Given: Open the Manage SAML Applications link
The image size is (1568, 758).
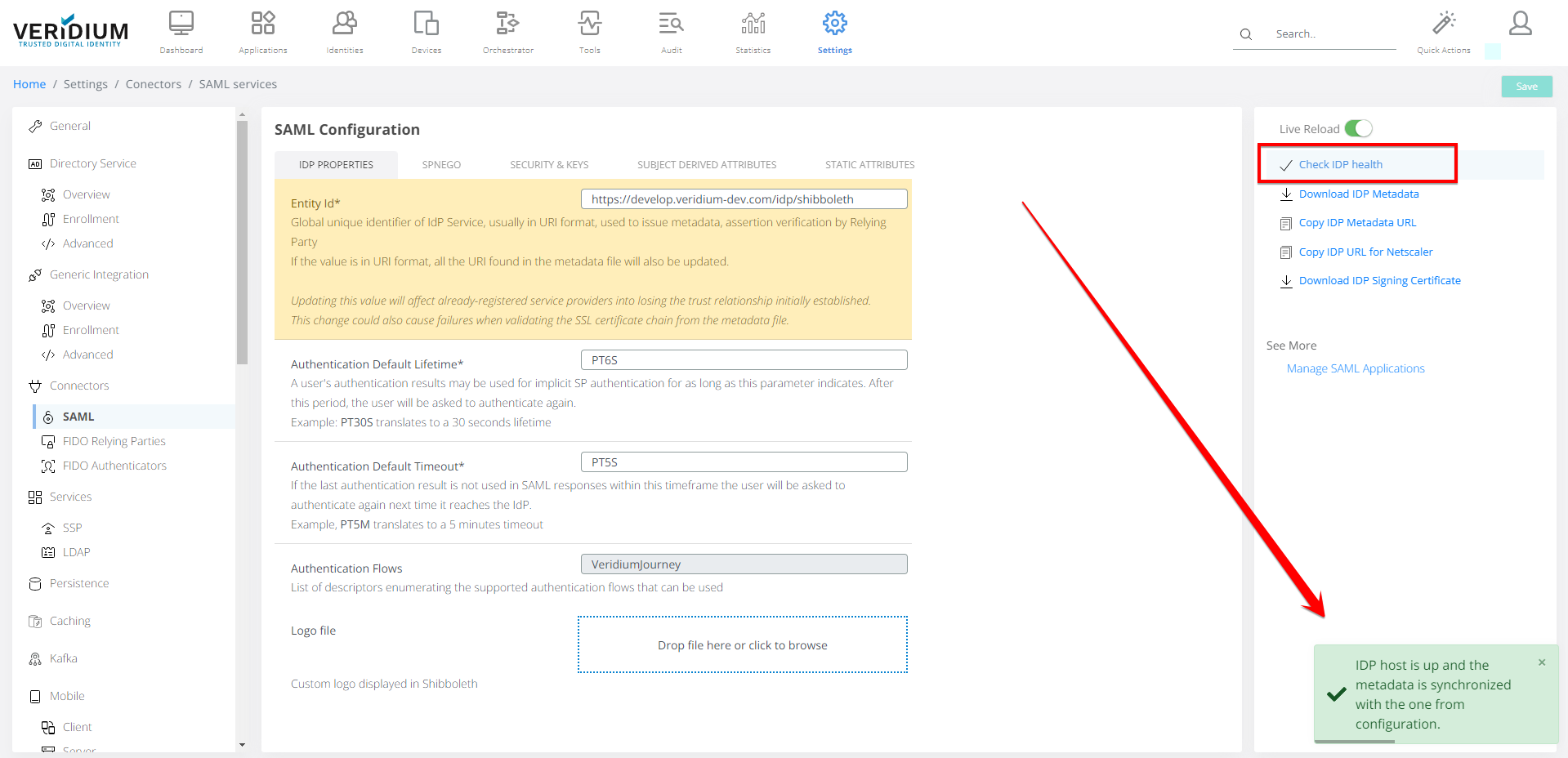Looking at the screenshot, I should coord(1355,368).
